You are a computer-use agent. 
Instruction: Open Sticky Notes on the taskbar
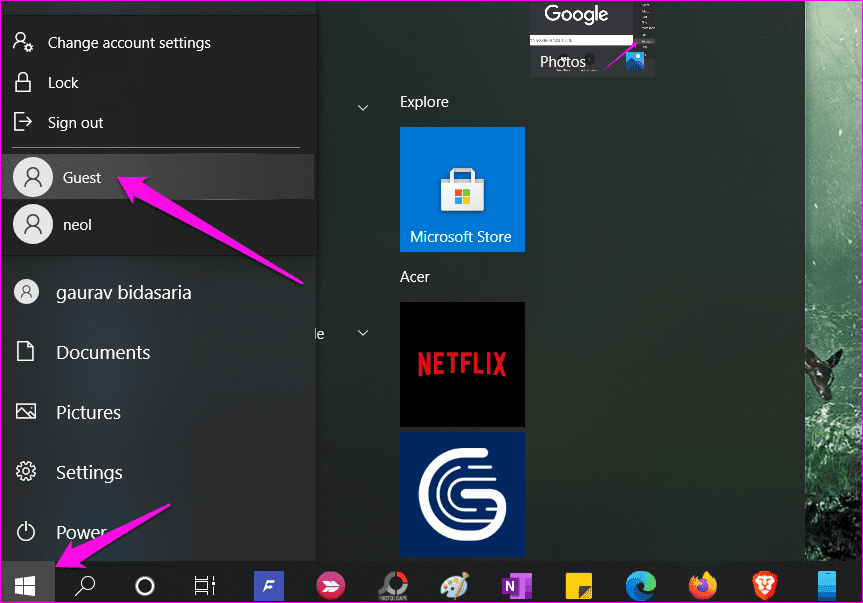pos(579,585)
